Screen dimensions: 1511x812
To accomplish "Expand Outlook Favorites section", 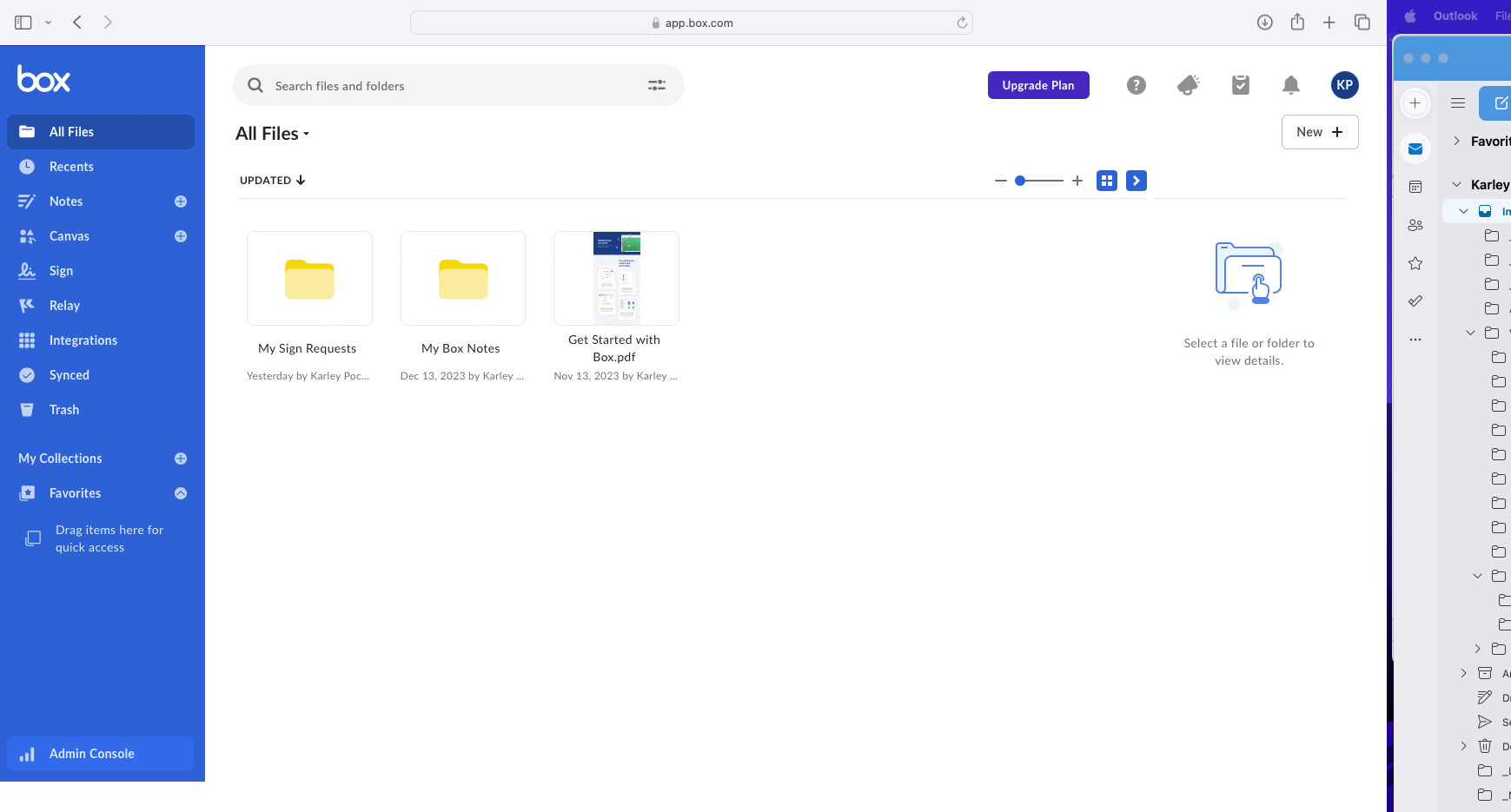I will pos(1457,141).
